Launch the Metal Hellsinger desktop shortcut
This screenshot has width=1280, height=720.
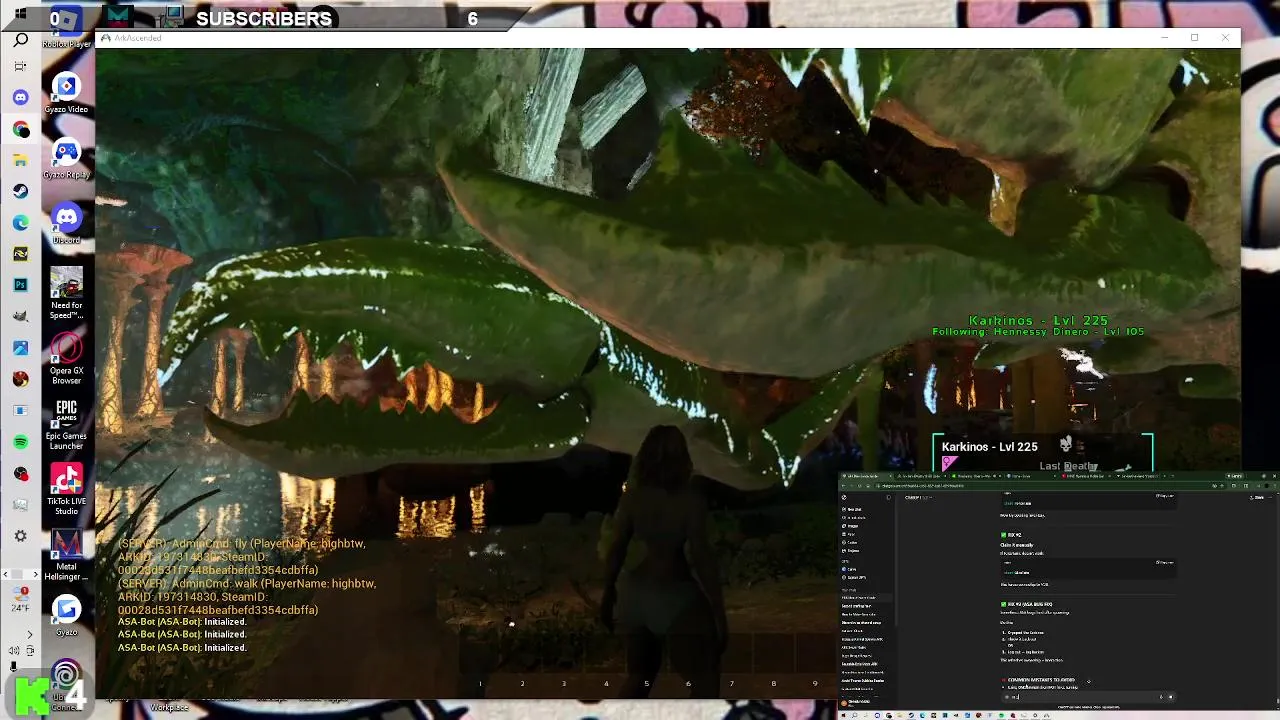click(x=66, y=555)
